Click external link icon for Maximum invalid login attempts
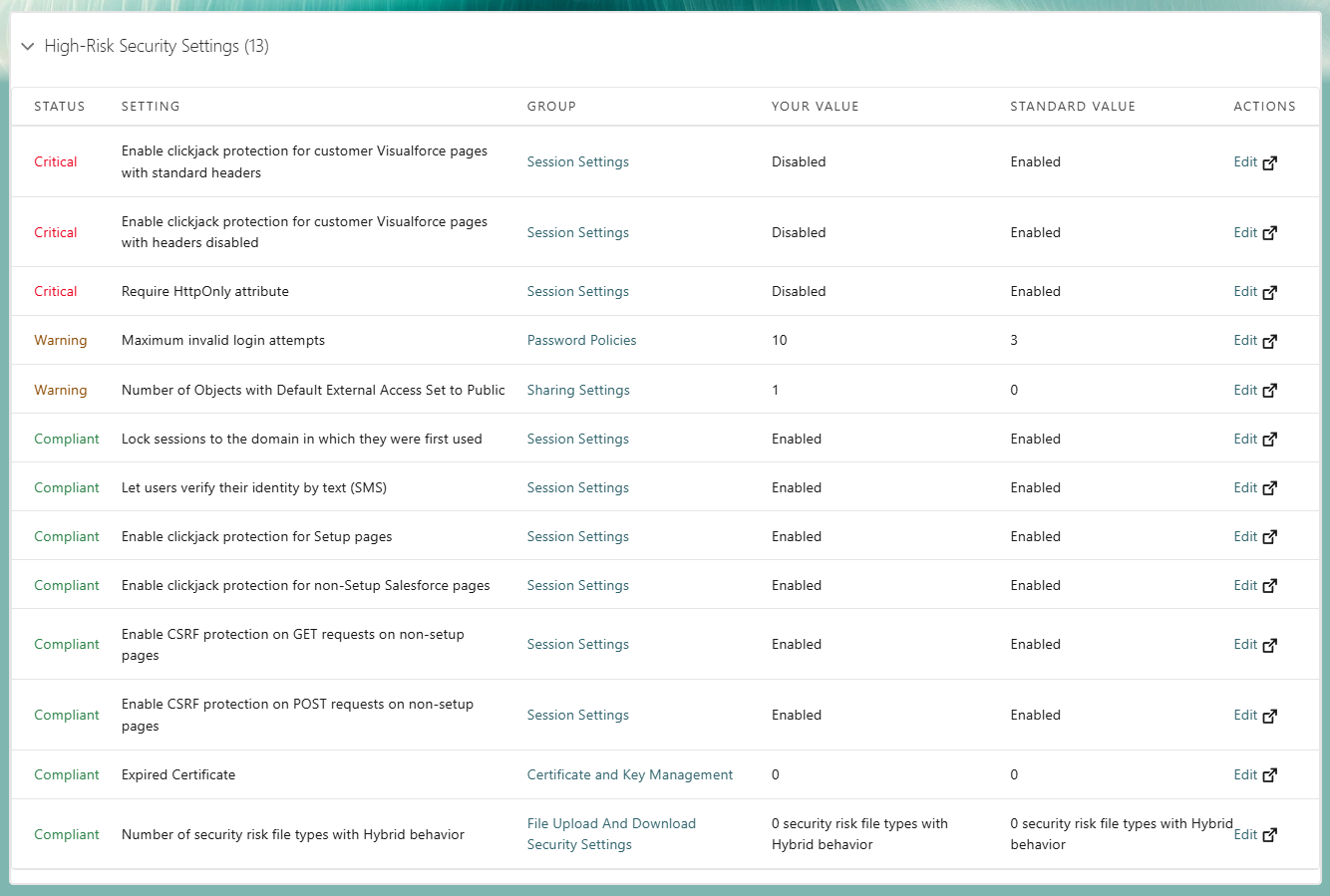Image resolution: width=1330 pixels, height=896 pixels. [1269, 341]
